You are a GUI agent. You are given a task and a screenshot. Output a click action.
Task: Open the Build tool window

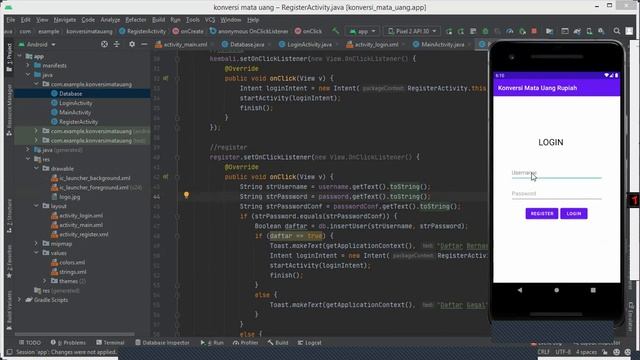pyautogui.click(x=278, y=342)
